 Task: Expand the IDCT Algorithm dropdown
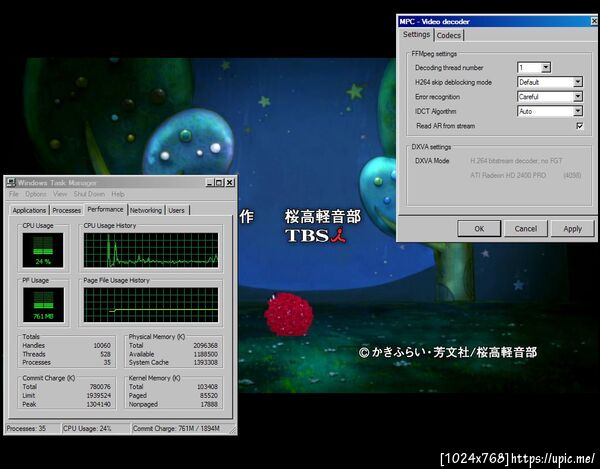[578, 111]
